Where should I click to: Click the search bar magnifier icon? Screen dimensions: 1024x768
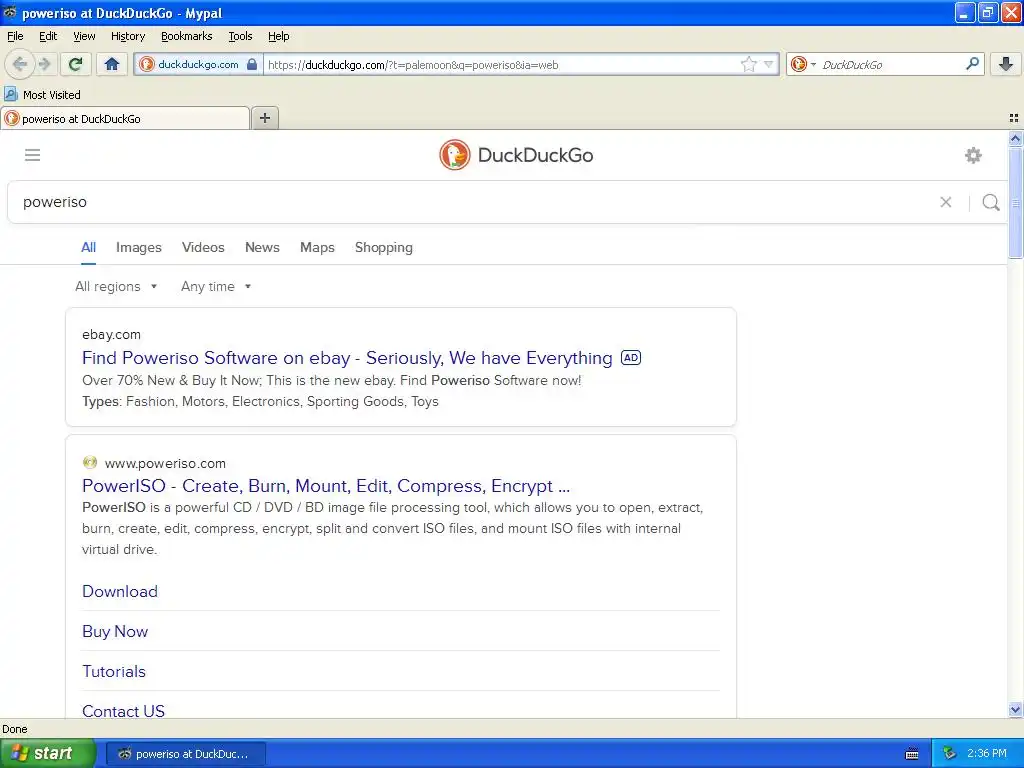(x=972, y=64)
